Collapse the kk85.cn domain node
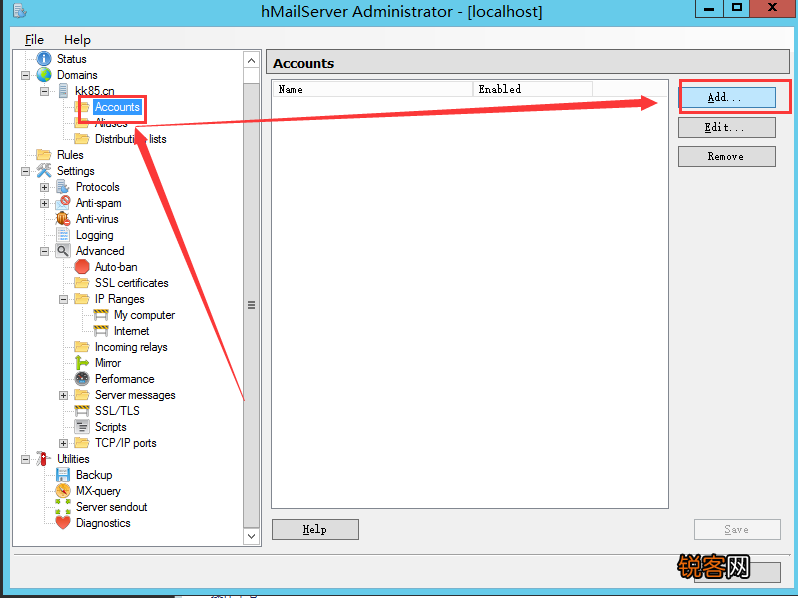This screenshot has height=598, width=798. [x=44, y=92]
